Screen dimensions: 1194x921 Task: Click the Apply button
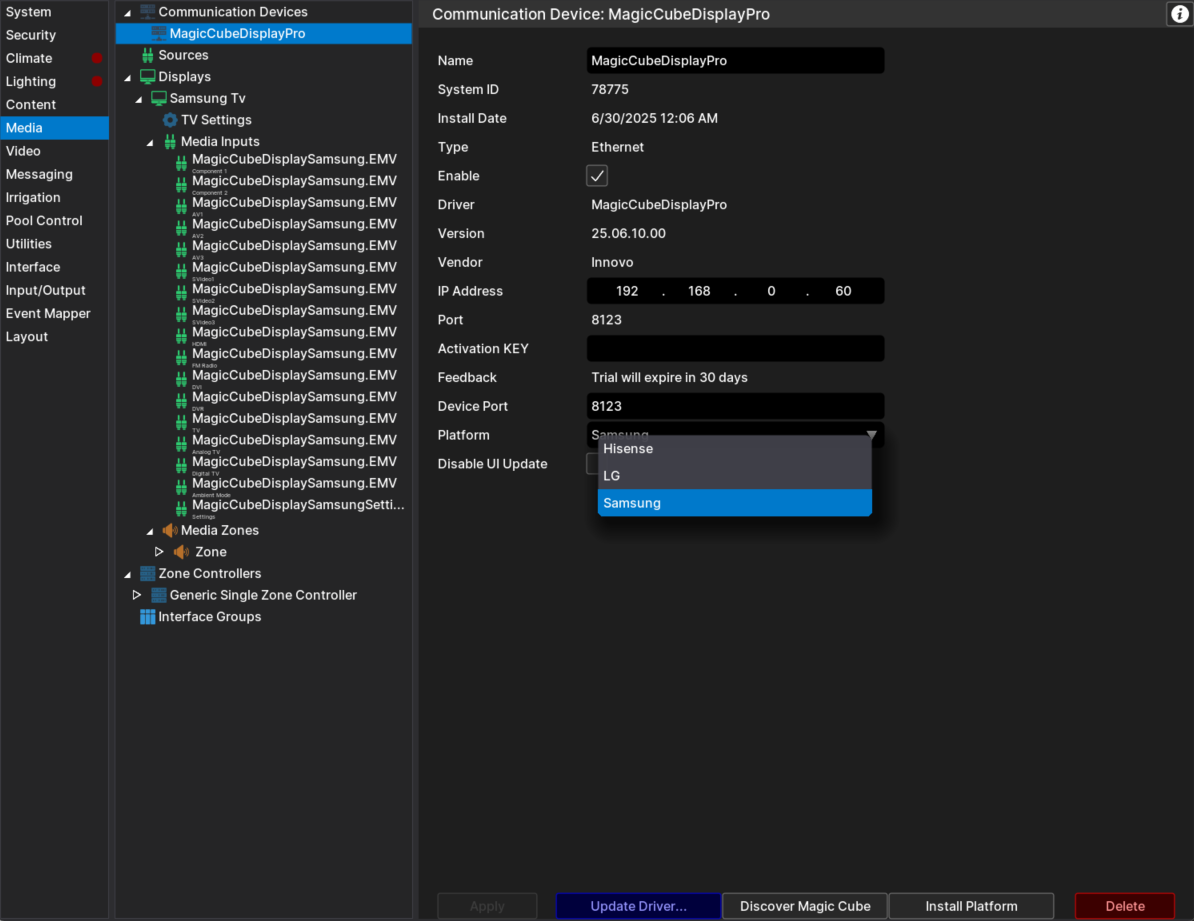487,906
